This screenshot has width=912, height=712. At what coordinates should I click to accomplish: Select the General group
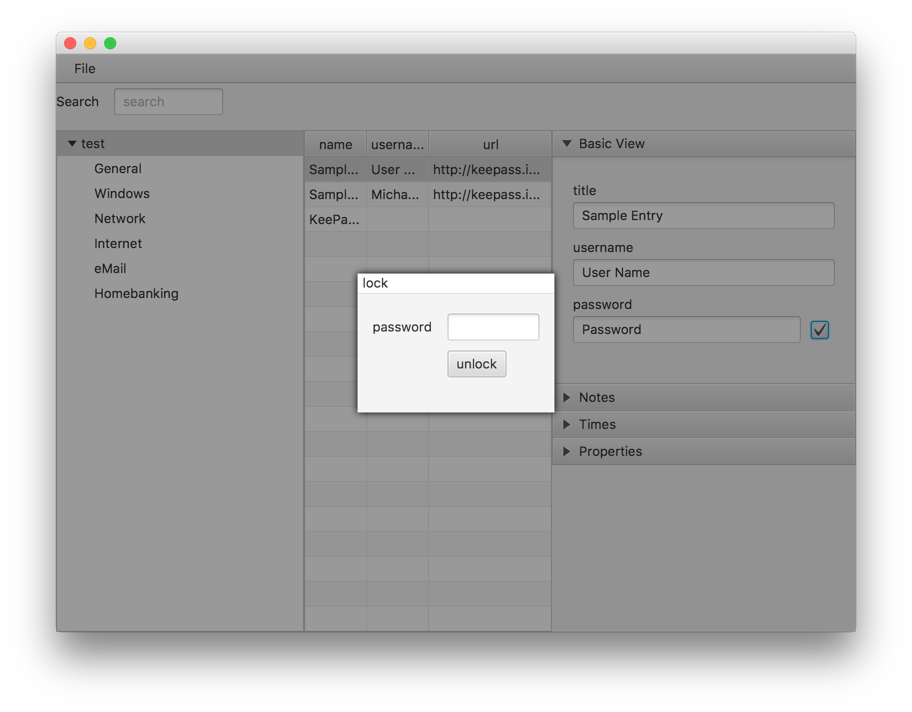(118, 169)
